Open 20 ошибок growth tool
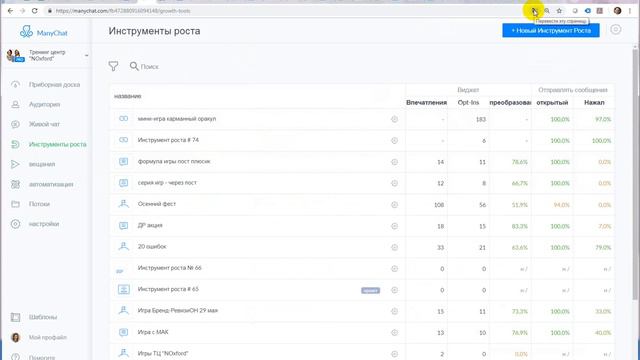This screenshot has width=640, height=360. [x=152, y=247]
